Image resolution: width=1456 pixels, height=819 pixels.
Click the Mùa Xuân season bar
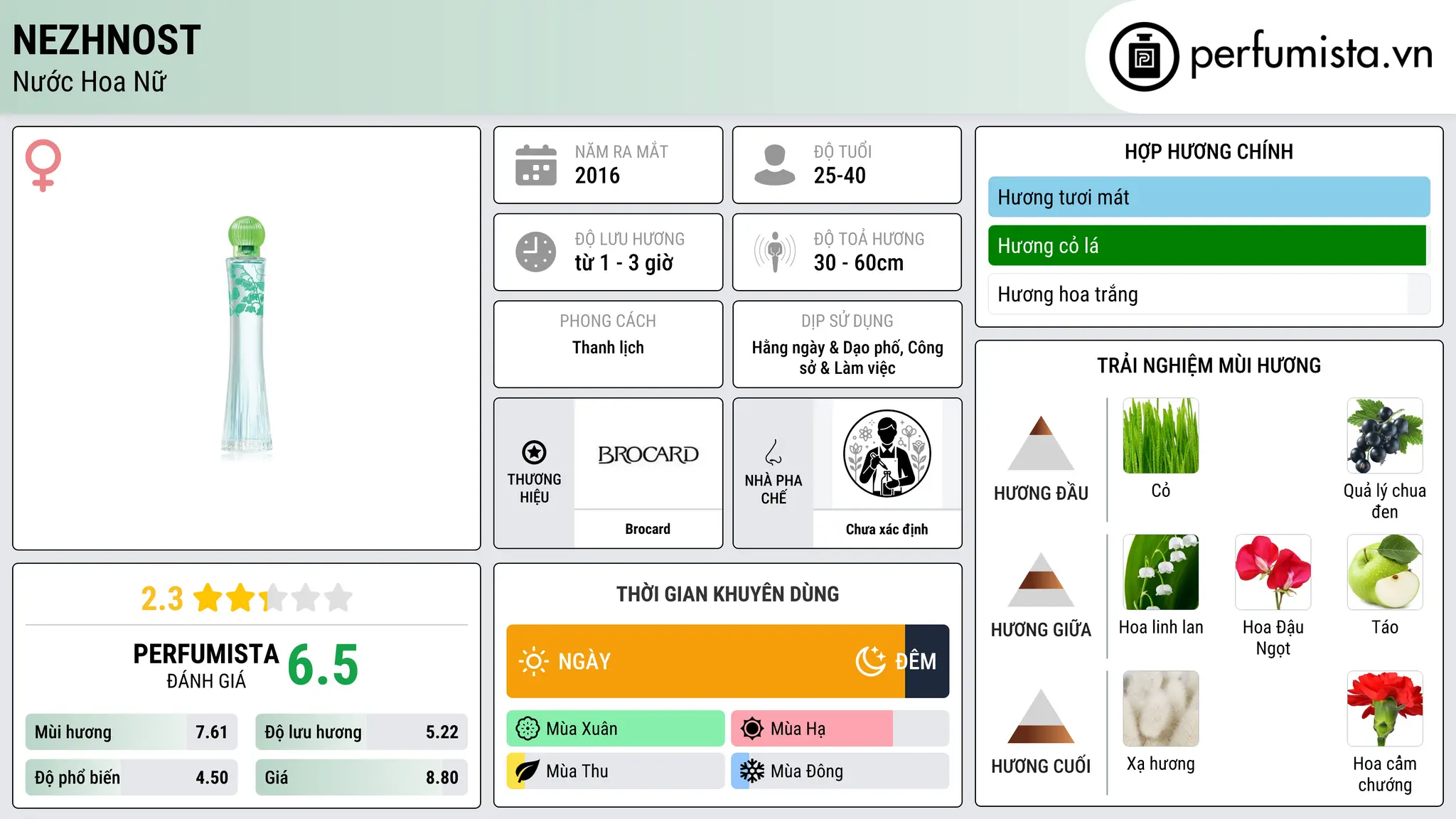(x=616, y=729)
